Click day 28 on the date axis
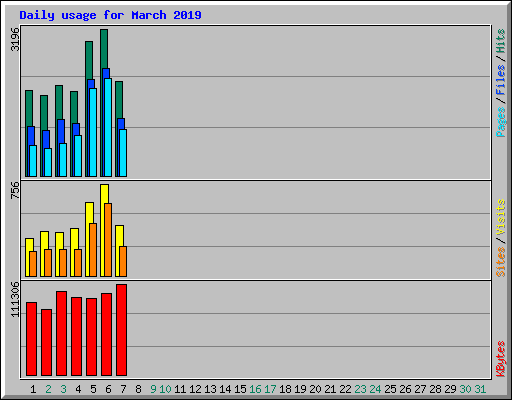The image size is (512, 400). pyautogui.click(x=435, y=389)
